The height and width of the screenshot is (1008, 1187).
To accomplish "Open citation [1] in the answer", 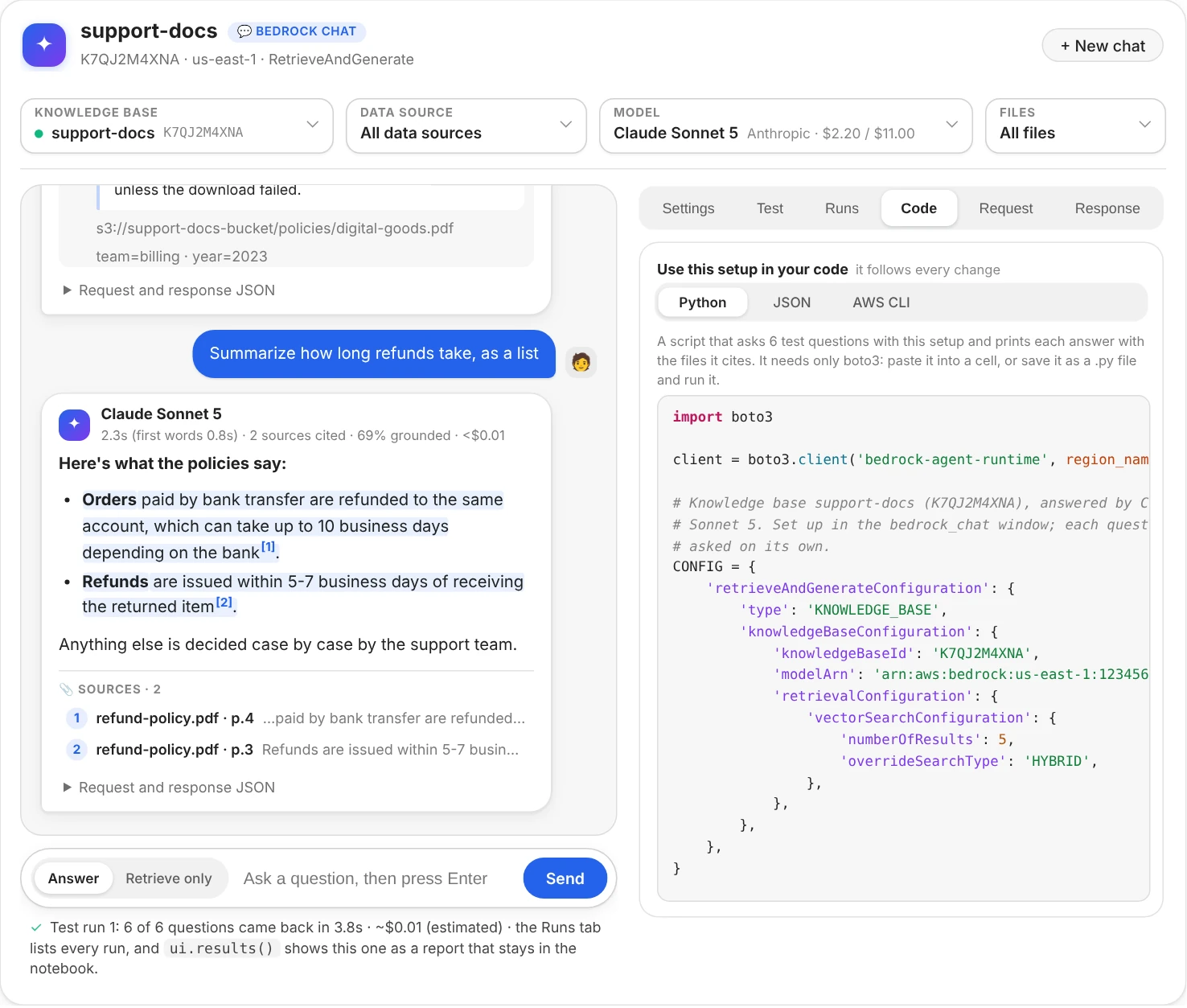I will click(x=269, y=547).
